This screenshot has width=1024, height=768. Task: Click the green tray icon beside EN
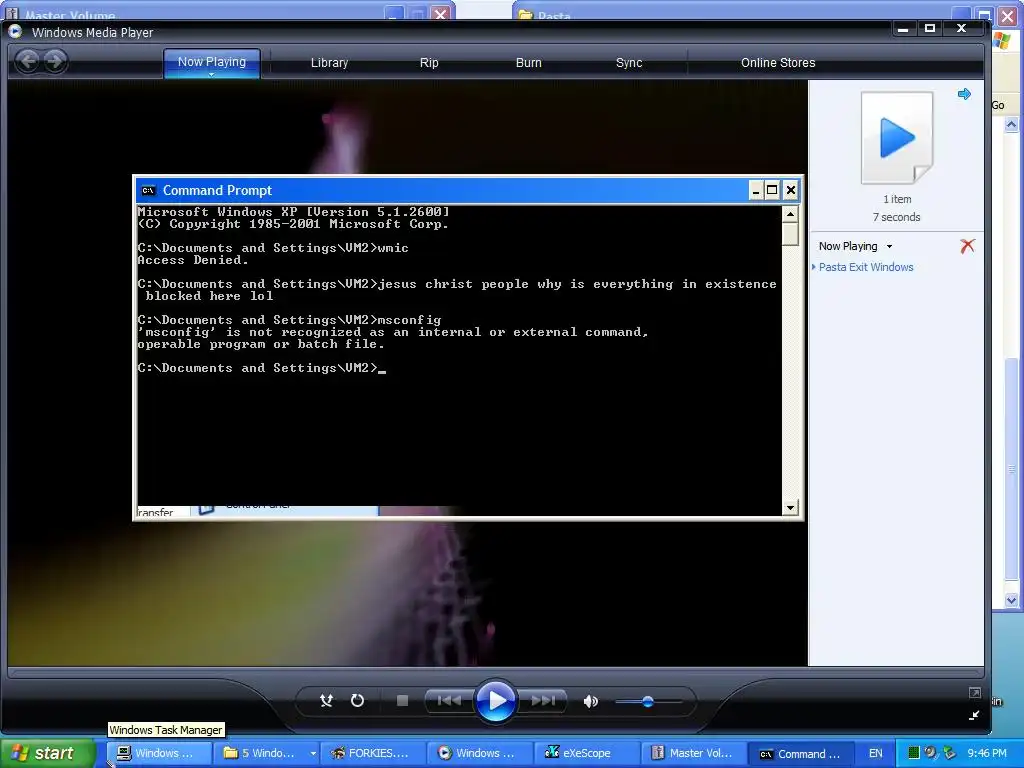click(914, 753)
